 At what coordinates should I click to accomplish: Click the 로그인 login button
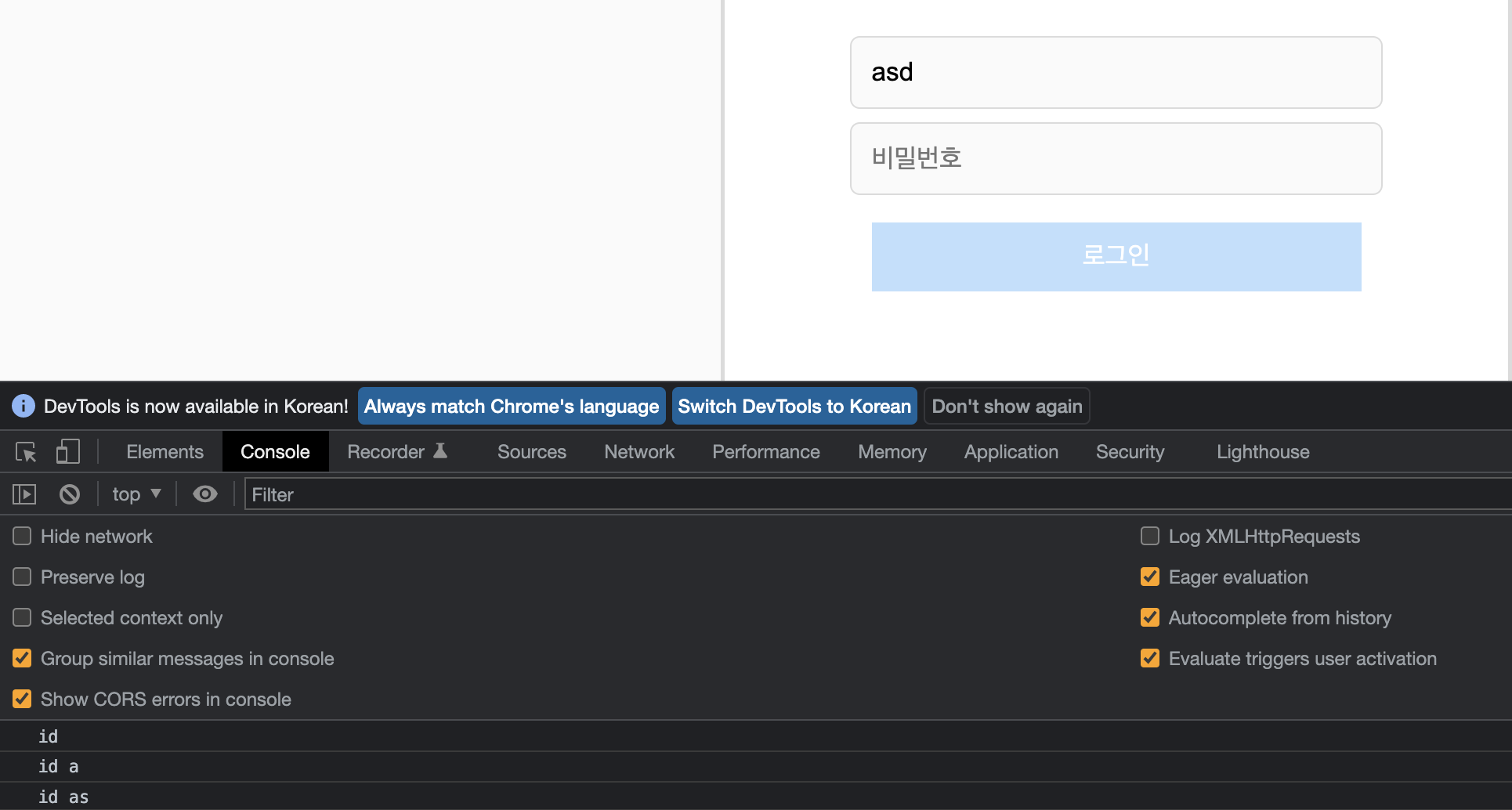[1116, 257]
